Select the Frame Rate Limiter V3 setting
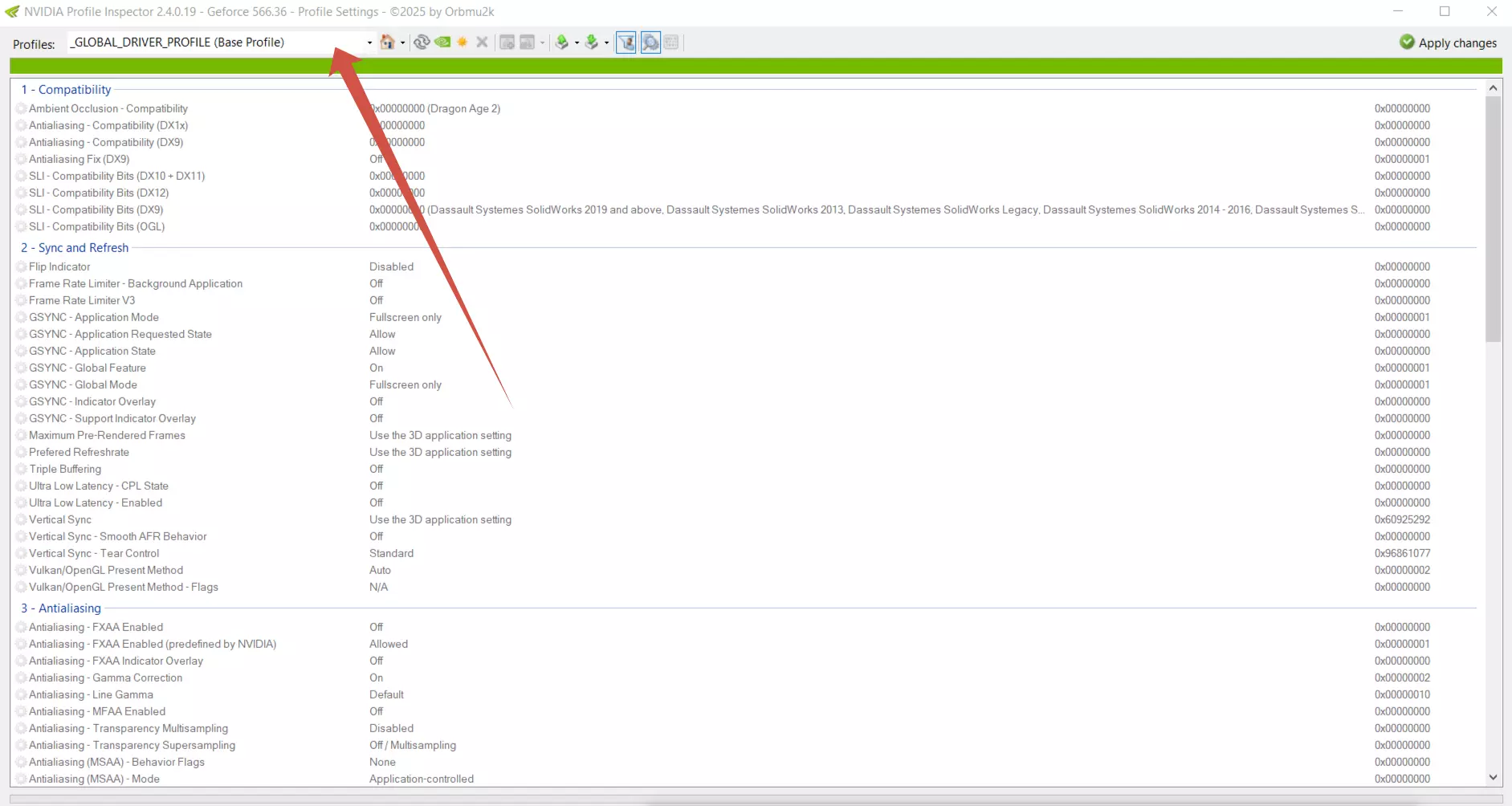The image size is (1512, 806). click(82, 301)
